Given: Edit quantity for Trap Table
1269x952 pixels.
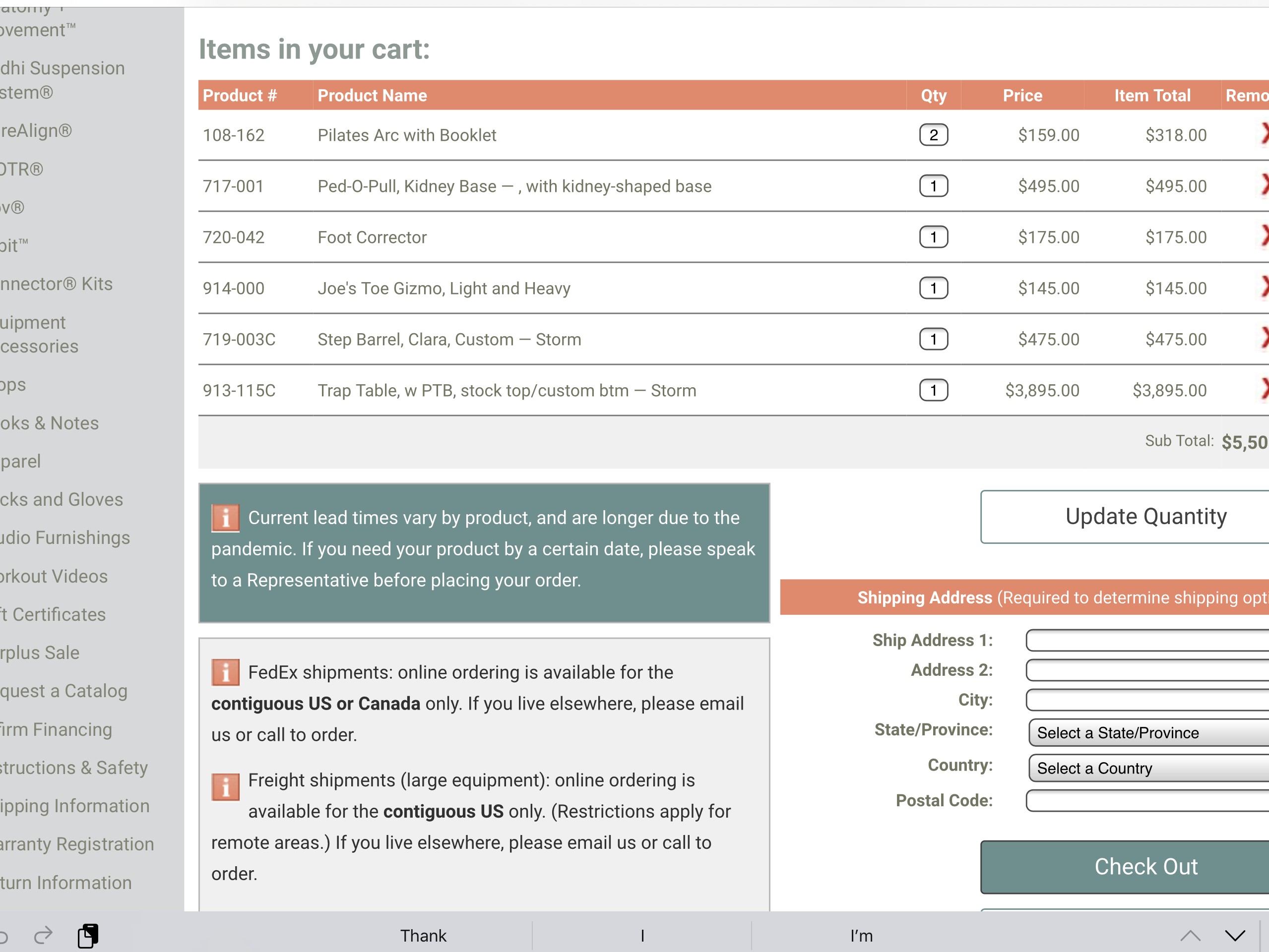Looking at the screenshot, I should 933,390.
